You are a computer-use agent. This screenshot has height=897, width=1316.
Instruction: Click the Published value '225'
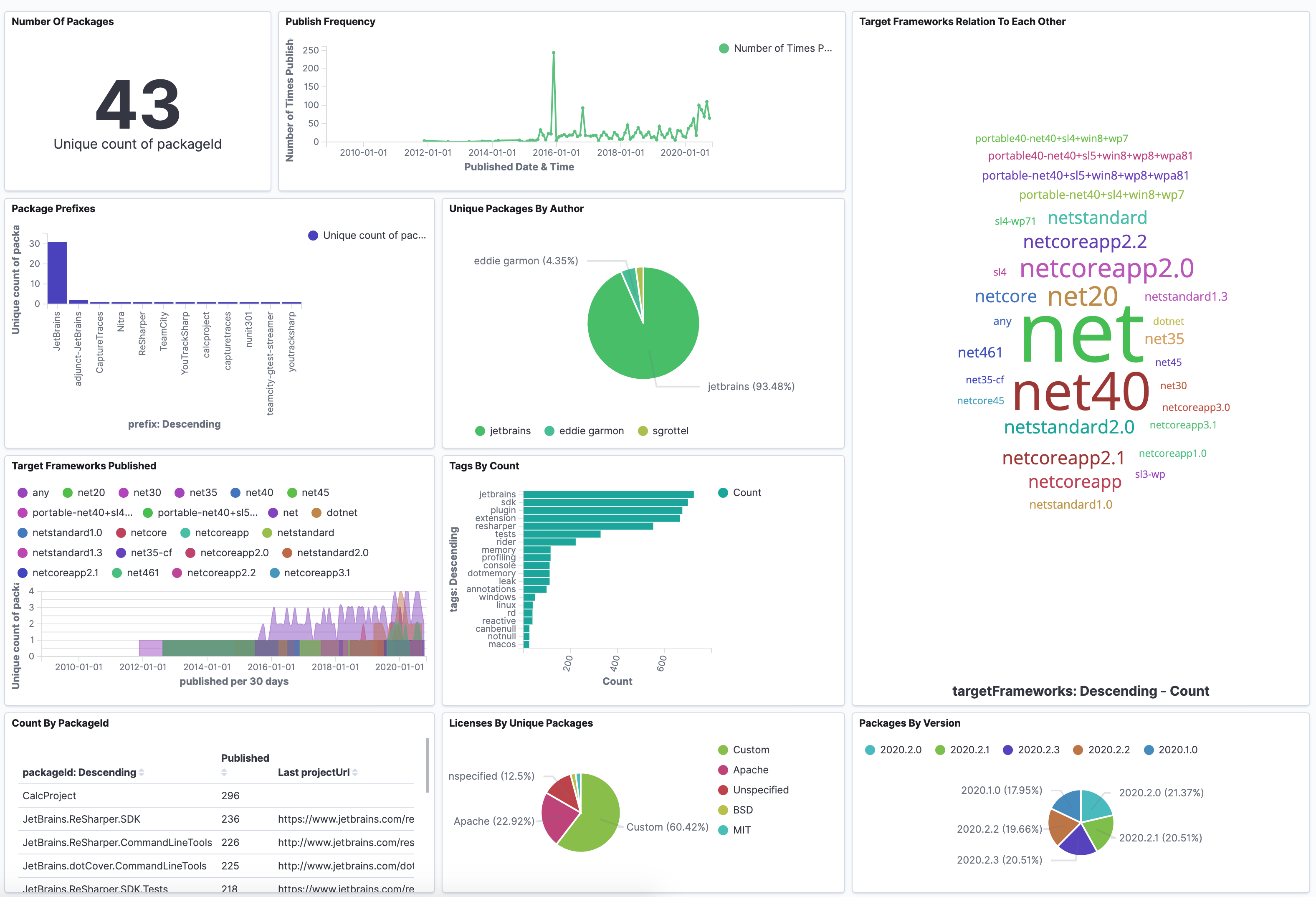point(230,867)
